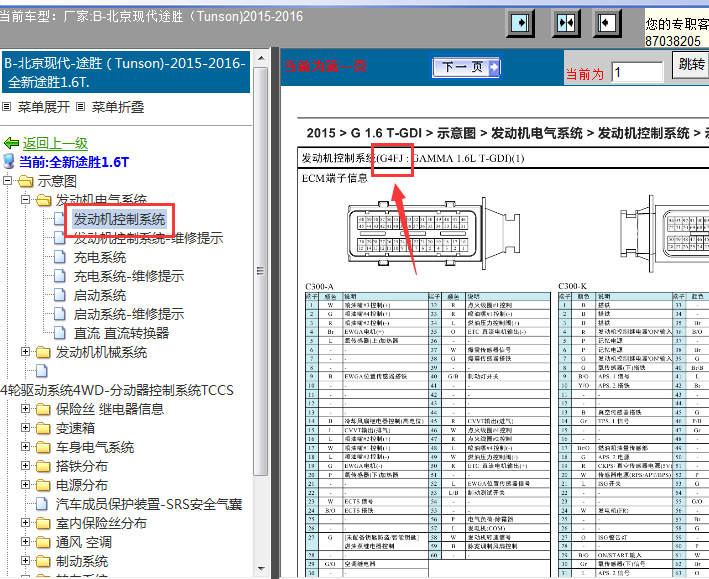The image size is (709, 579).
Task: Select 充电系统 in the tree
Action: pyautogui.click(x=100, y=257)
